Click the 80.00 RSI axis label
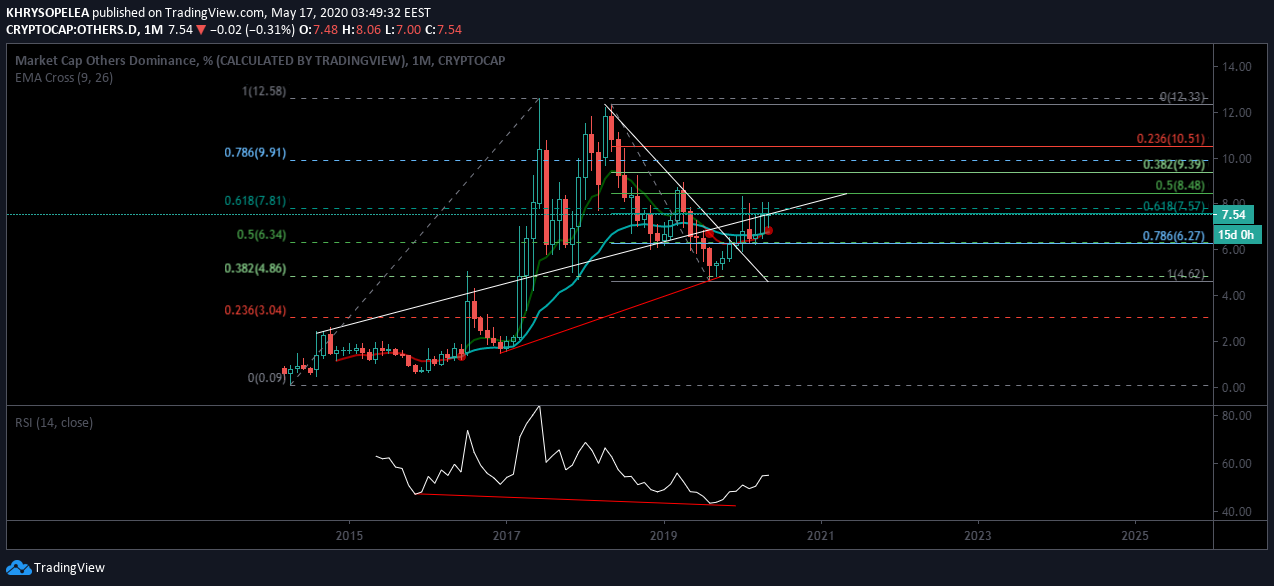 click(1238, 416)
